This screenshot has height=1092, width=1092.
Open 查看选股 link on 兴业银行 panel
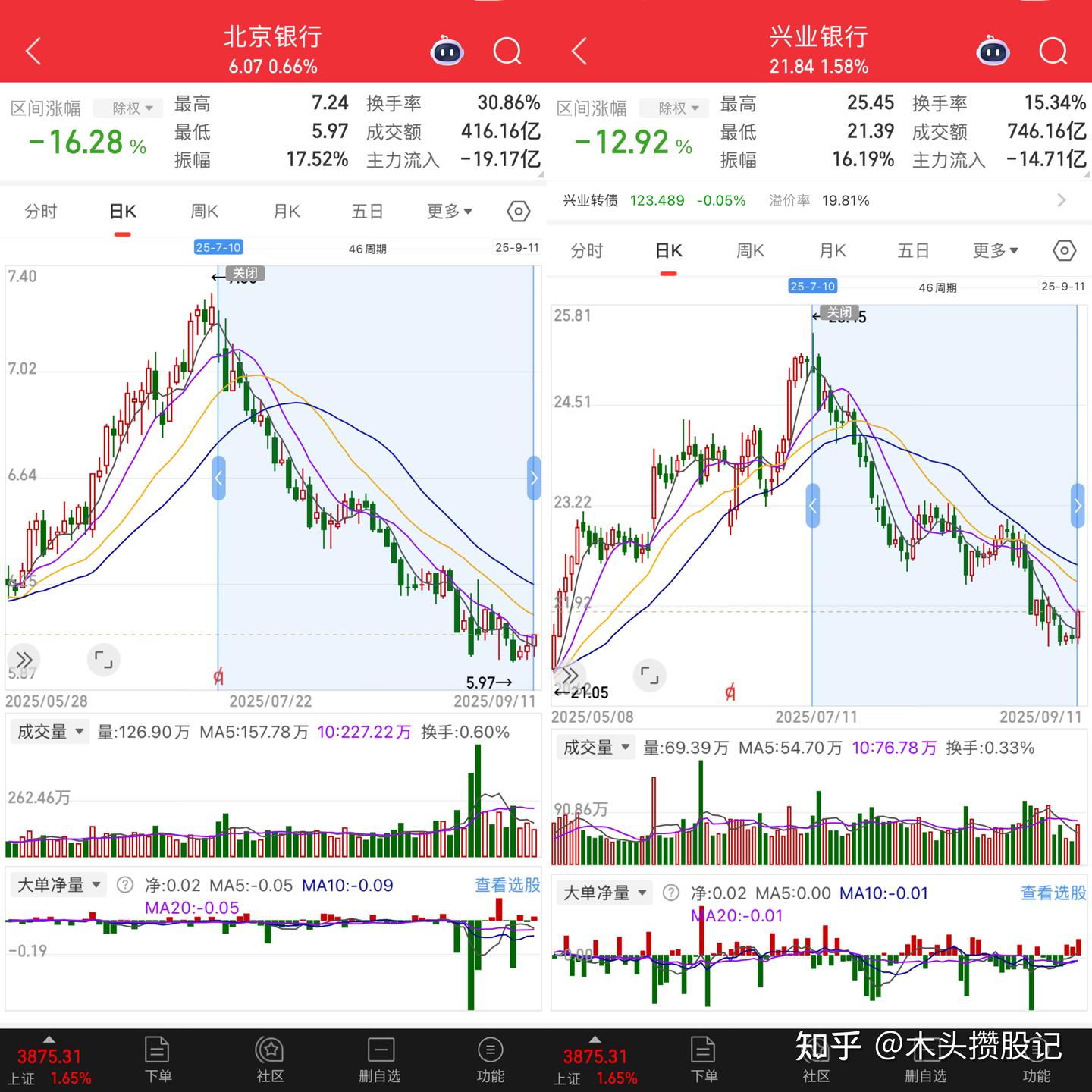[x=1053, y=893]
